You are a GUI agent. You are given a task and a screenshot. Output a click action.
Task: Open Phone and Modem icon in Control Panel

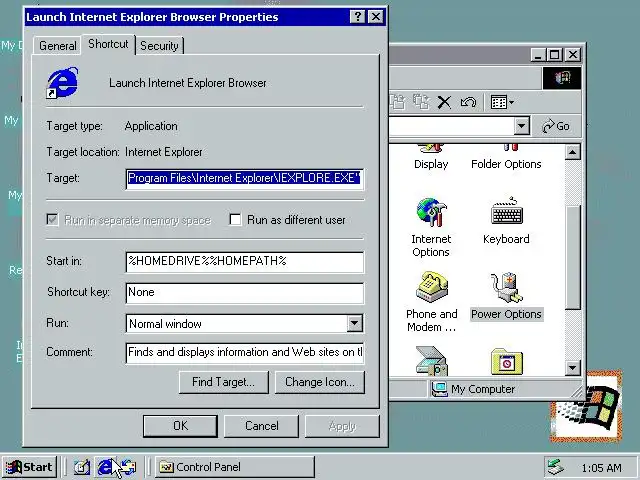pos(431,302)
